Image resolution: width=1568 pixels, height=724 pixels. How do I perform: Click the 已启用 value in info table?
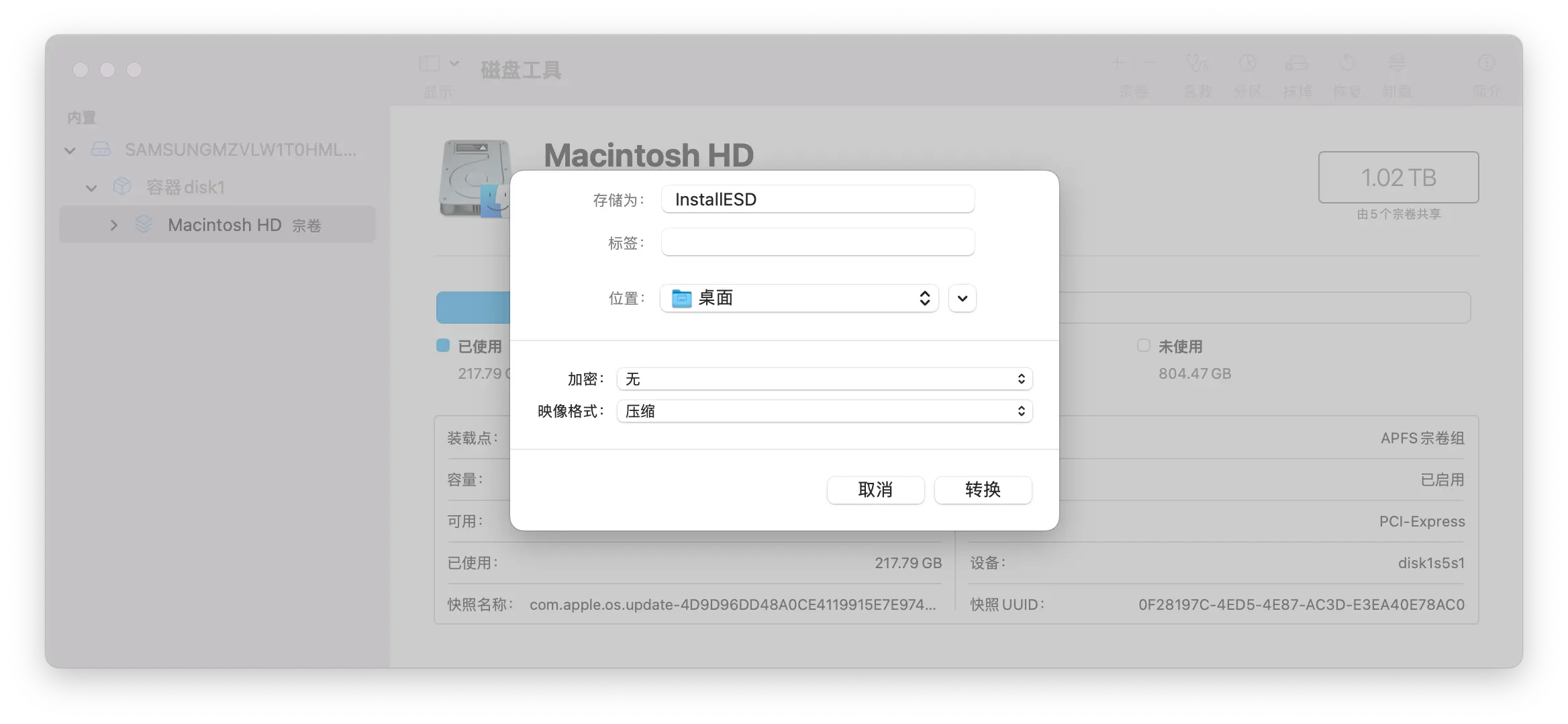point(1442,480)
